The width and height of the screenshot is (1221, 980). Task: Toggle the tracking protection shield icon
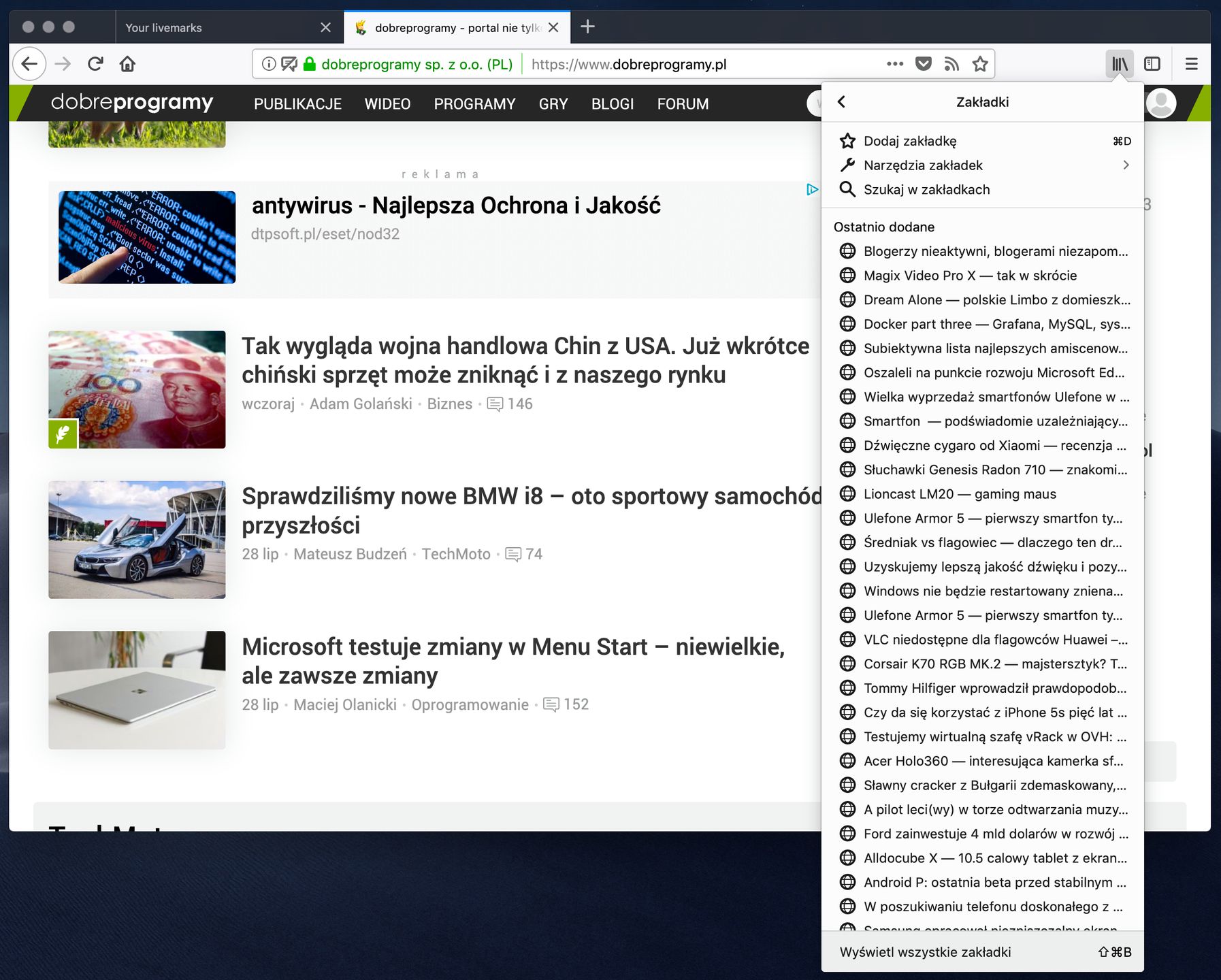tap(289, 64)
